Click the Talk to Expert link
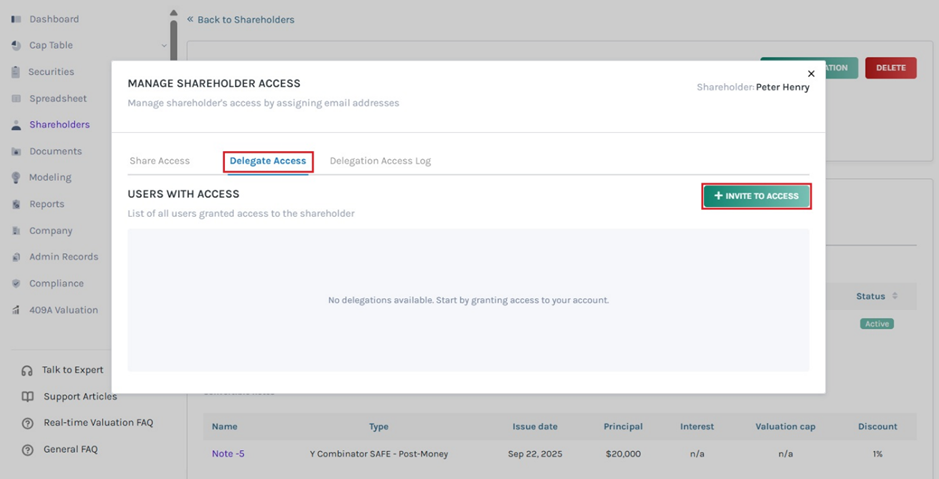Viewport: 939px width, 479px height. (72, 370)
